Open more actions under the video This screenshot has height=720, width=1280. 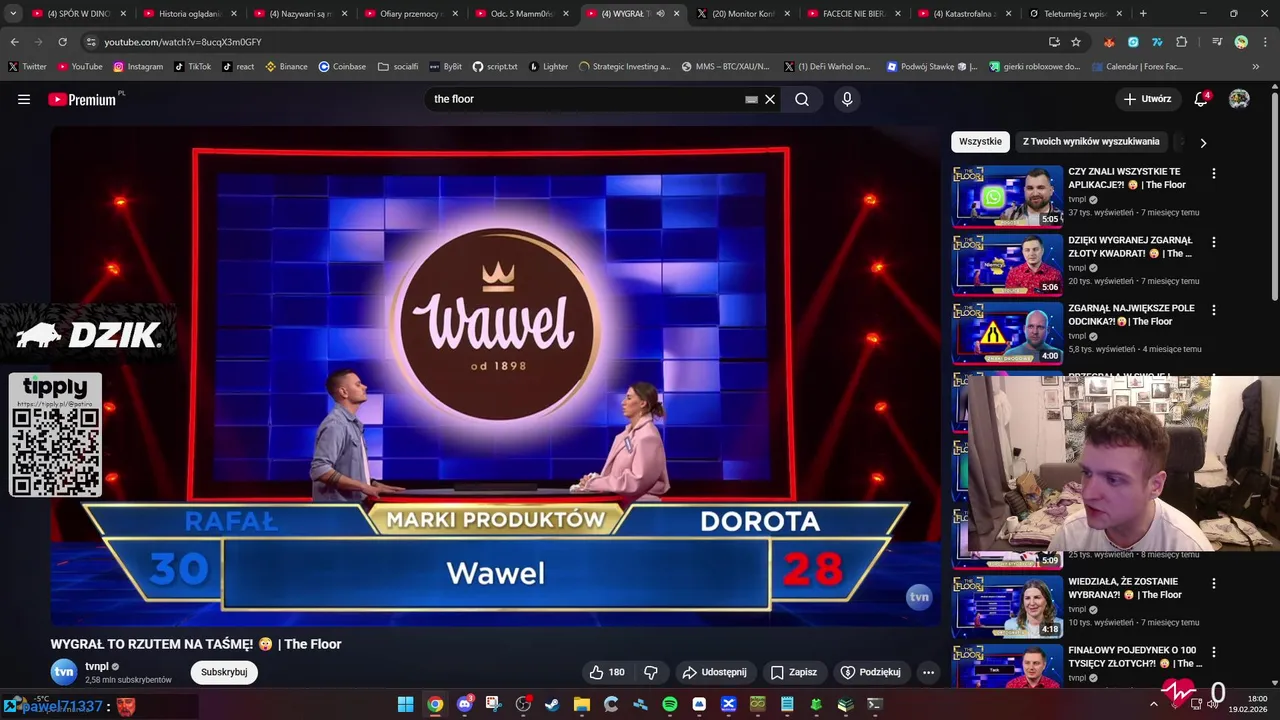point(928,672)
